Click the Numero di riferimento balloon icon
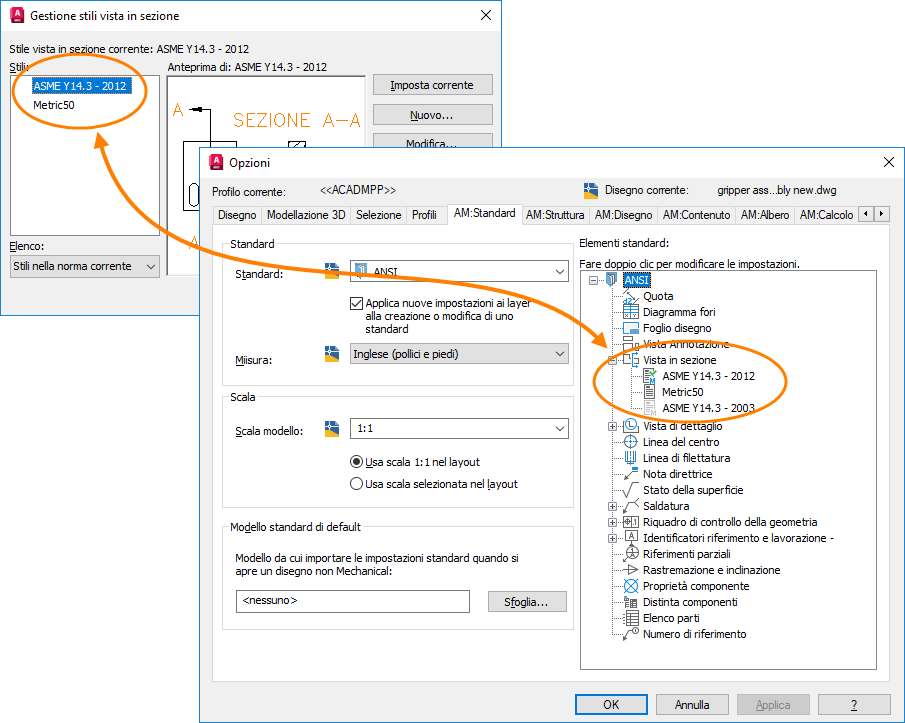 [x=630, y=634]
